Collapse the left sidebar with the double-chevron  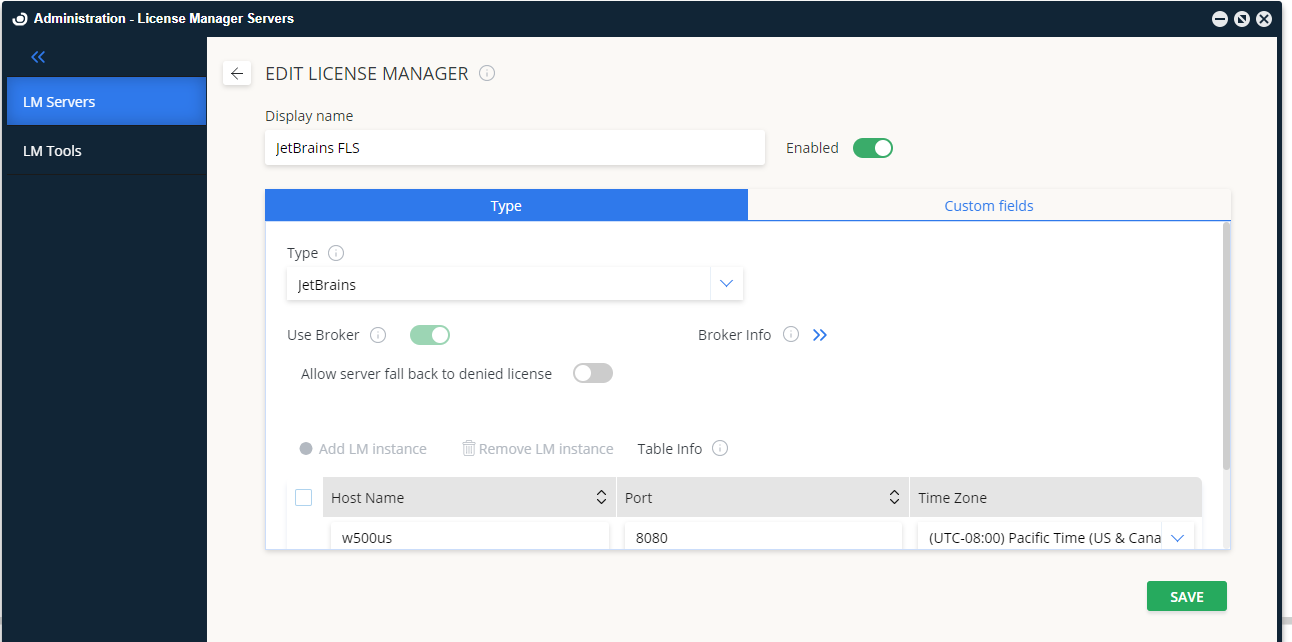[38, 56]
